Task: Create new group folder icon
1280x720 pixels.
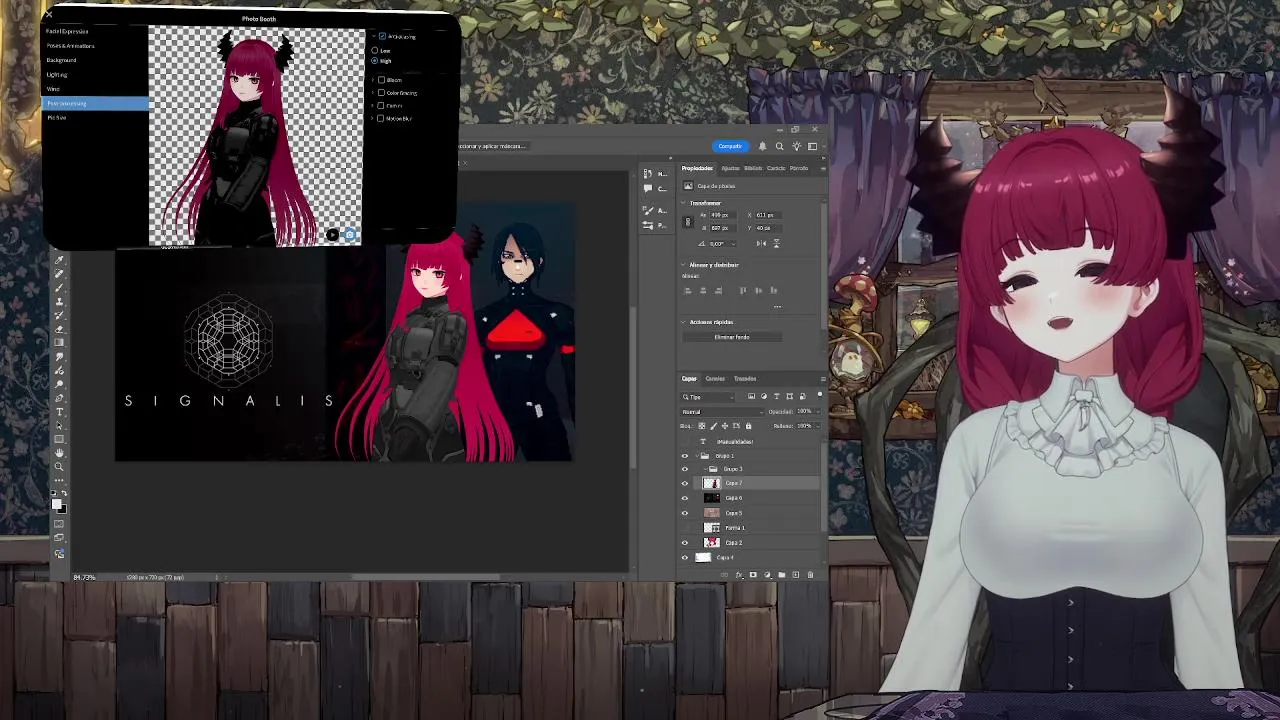Action: click(x=781, y=575)
